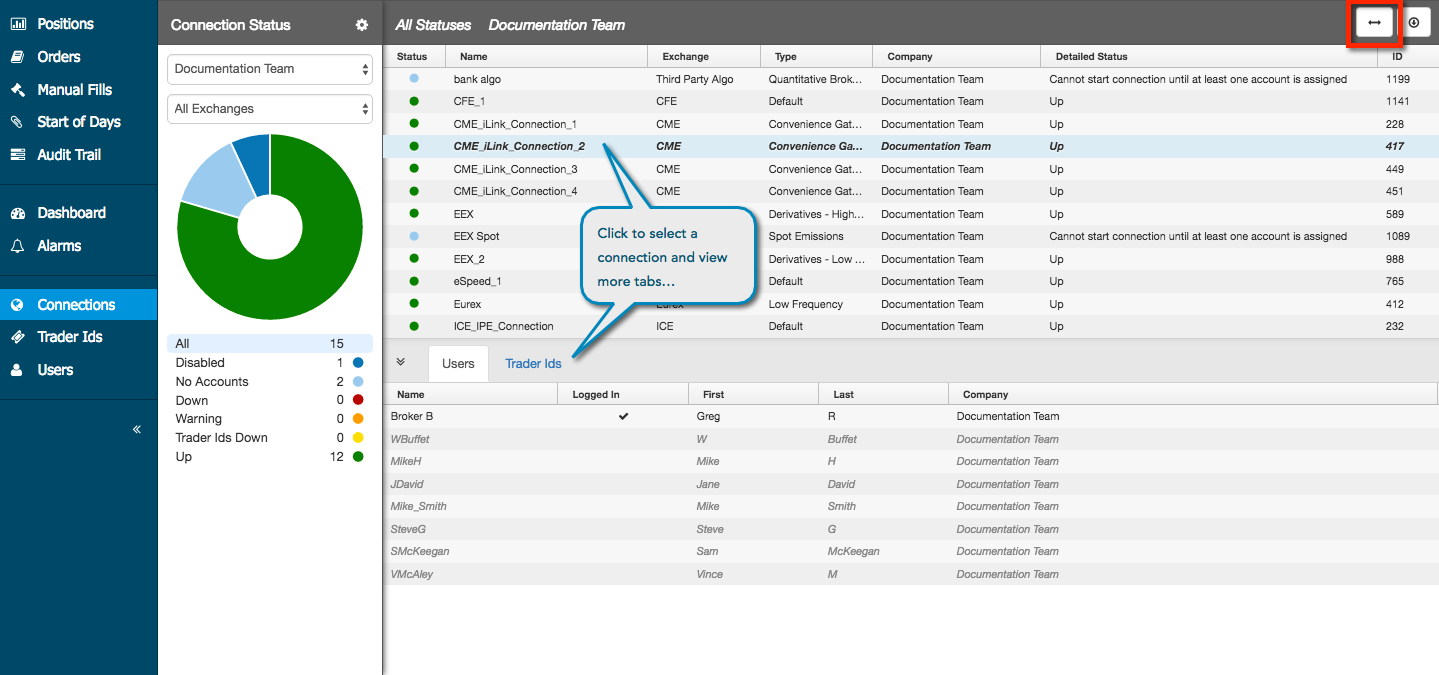Image resolution: width=1439 pixels, height=675 pixels.
Task: Open the Orders section icon
Action: coord(17,57)
